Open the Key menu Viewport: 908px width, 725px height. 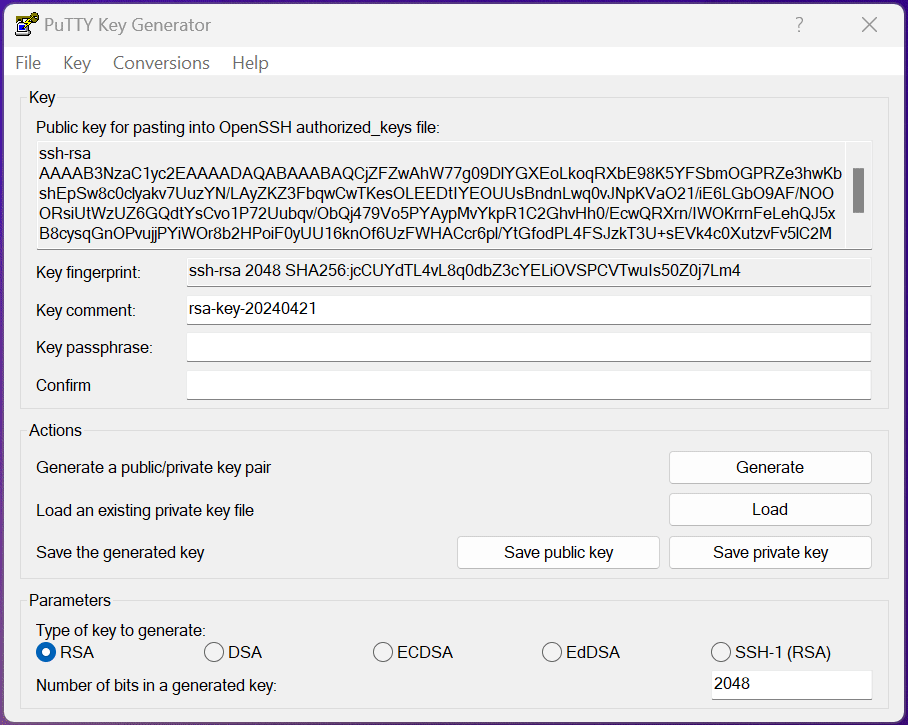(x=77, y=63)
